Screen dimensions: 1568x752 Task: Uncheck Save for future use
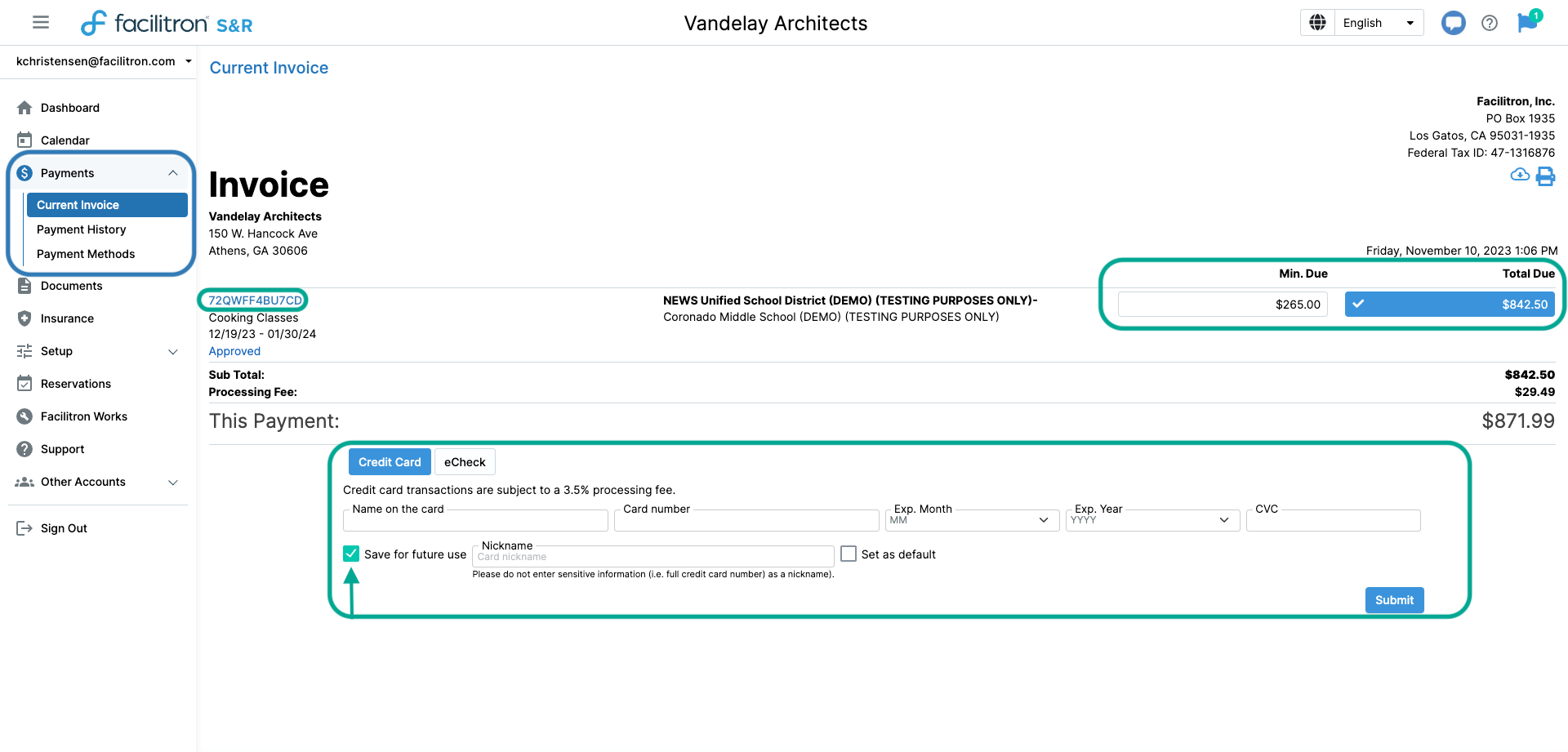[351, 554]
